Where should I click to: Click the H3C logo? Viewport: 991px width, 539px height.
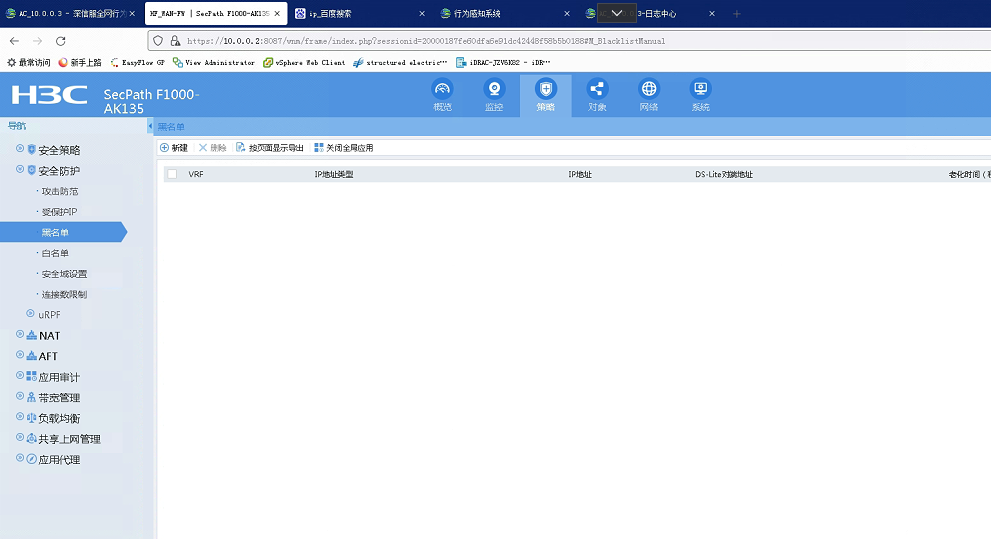click(x=49, y=95)
